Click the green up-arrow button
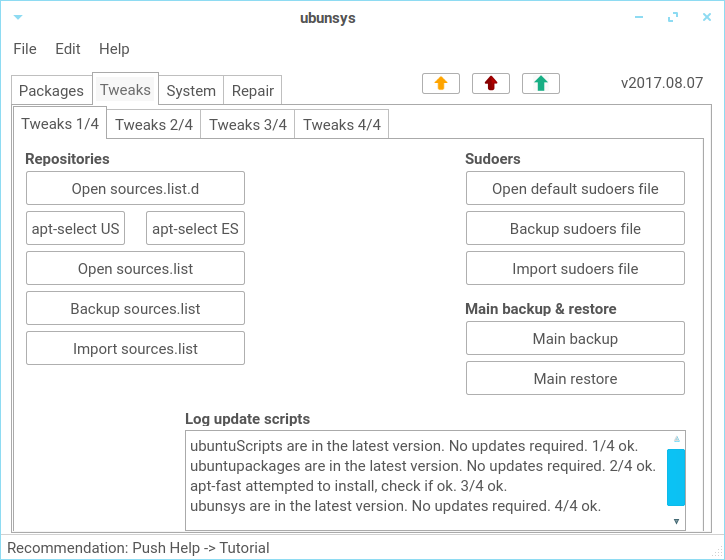The width and height of the screenshot is (725, 560). 541,84
